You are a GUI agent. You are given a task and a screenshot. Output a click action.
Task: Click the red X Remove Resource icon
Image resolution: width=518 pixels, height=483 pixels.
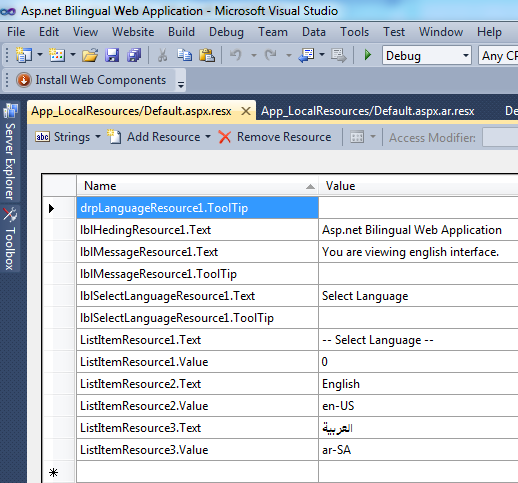point(225,137)
